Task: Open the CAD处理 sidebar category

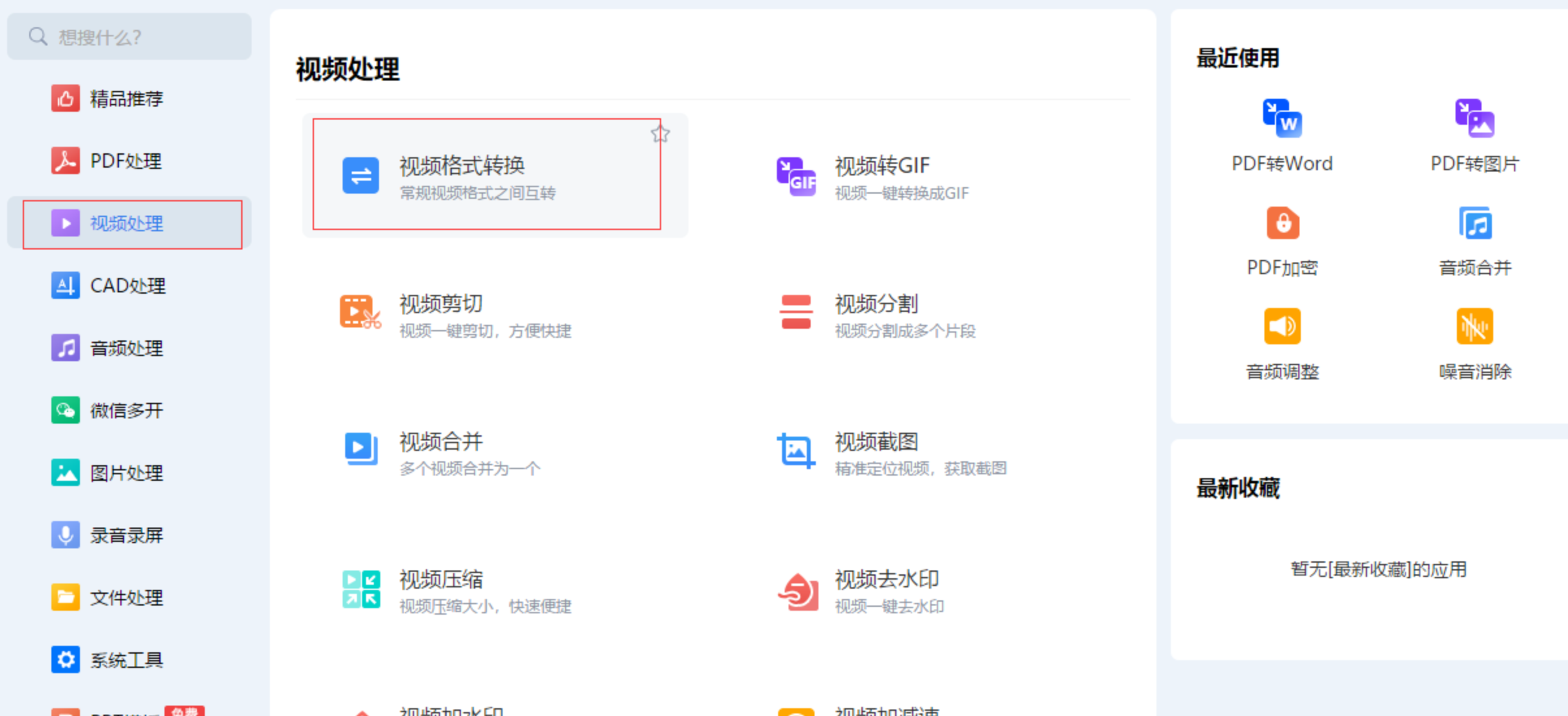Action: click(x=129, y=286)
